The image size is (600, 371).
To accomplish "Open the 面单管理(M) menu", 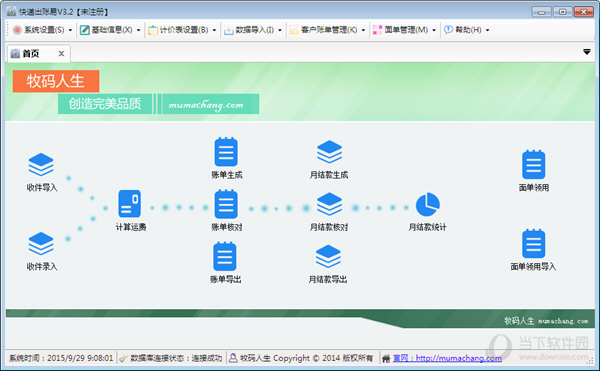I will (x=406, y=30).
